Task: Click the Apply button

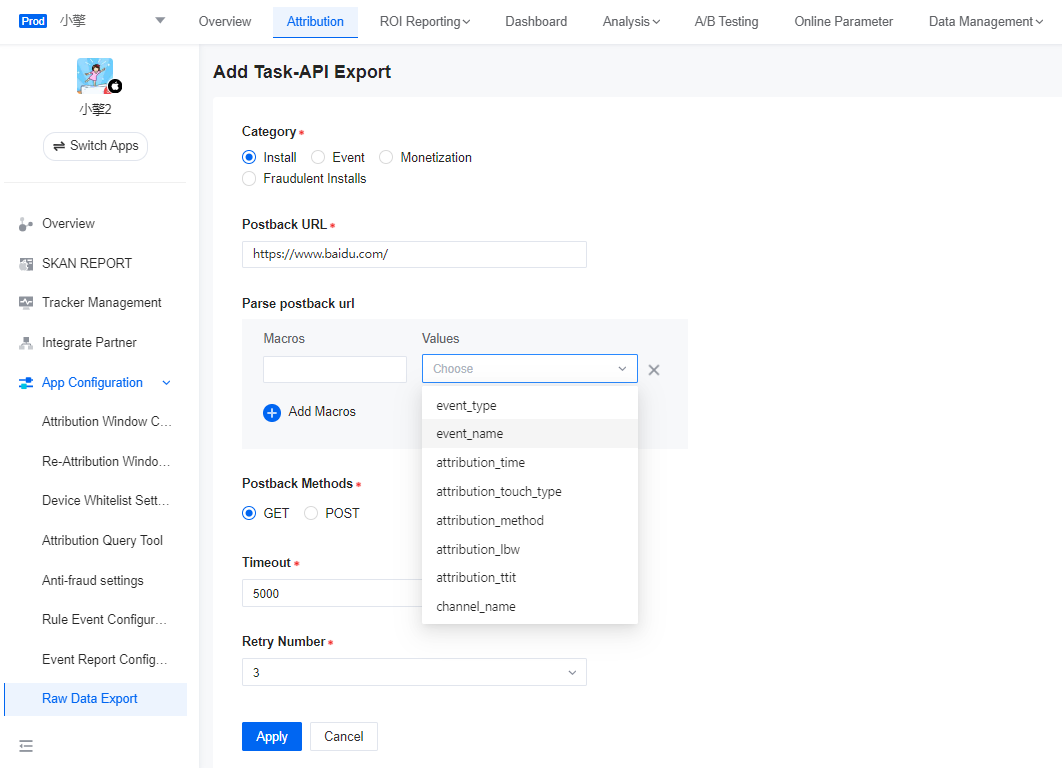Action: [x=271, y=736]
